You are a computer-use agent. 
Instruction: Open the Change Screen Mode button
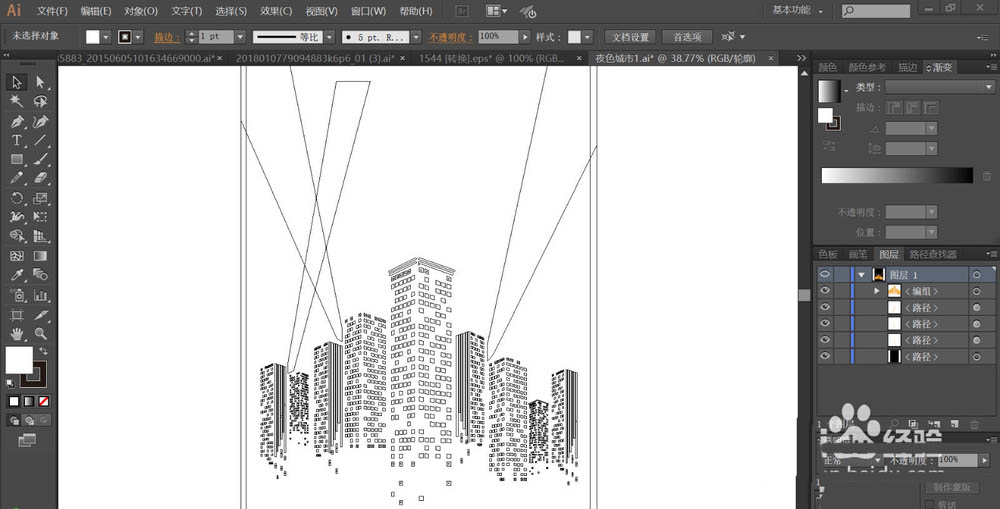[27, 439]
